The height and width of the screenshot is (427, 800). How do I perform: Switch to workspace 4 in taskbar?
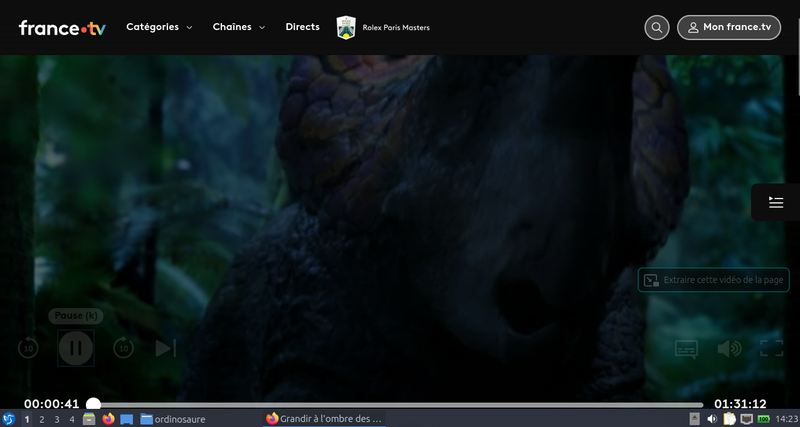pyautogui.click(x=71, y=419)
